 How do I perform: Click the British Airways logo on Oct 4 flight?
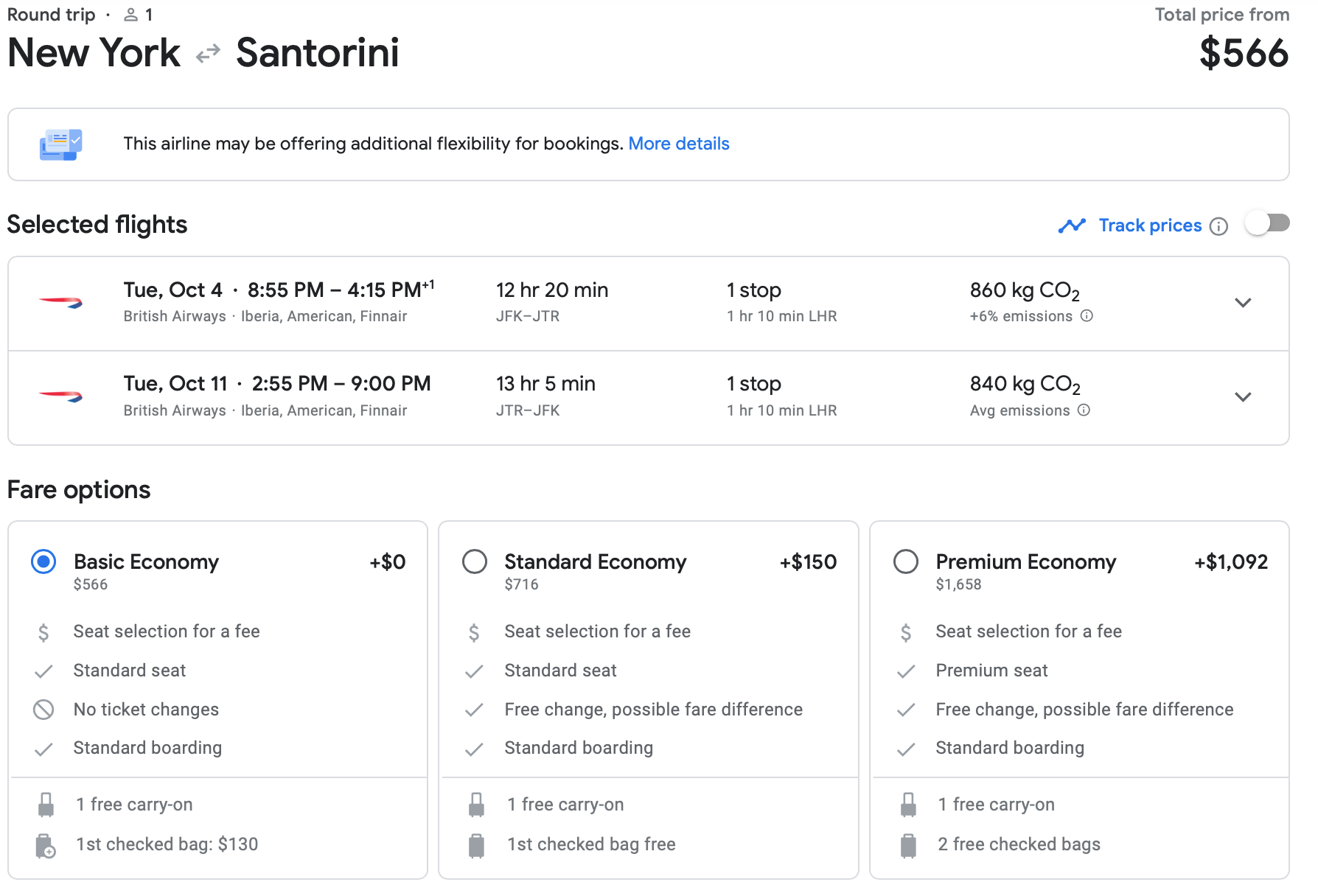pos(60,302)
